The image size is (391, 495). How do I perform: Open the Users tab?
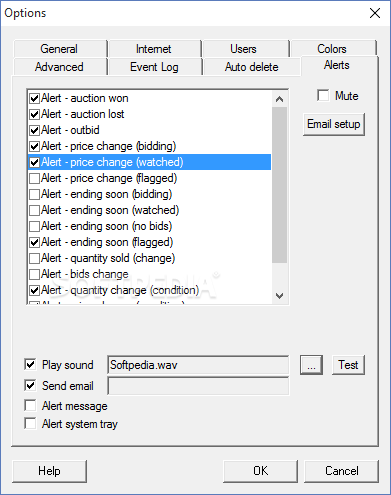click(244, 49)
